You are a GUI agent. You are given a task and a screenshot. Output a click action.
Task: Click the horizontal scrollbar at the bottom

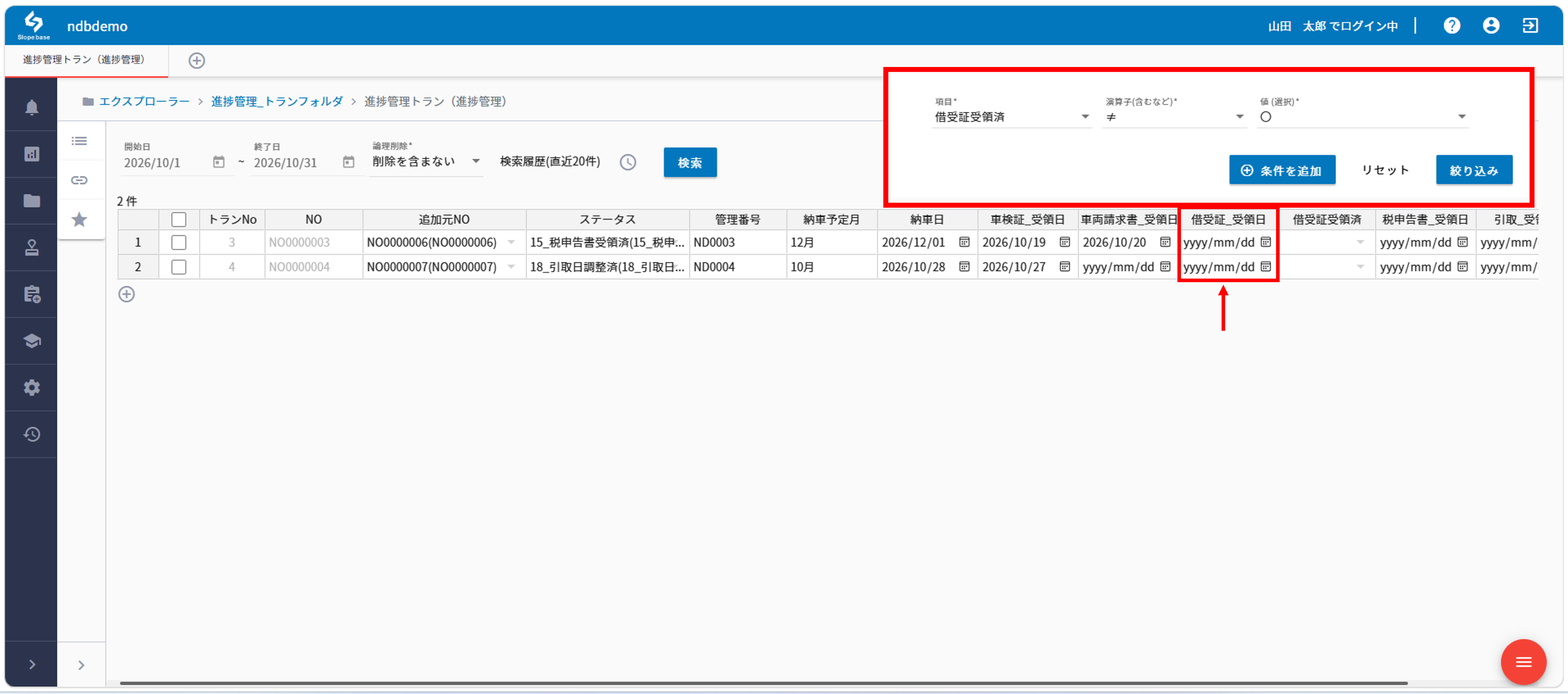[x=763, y=682]
